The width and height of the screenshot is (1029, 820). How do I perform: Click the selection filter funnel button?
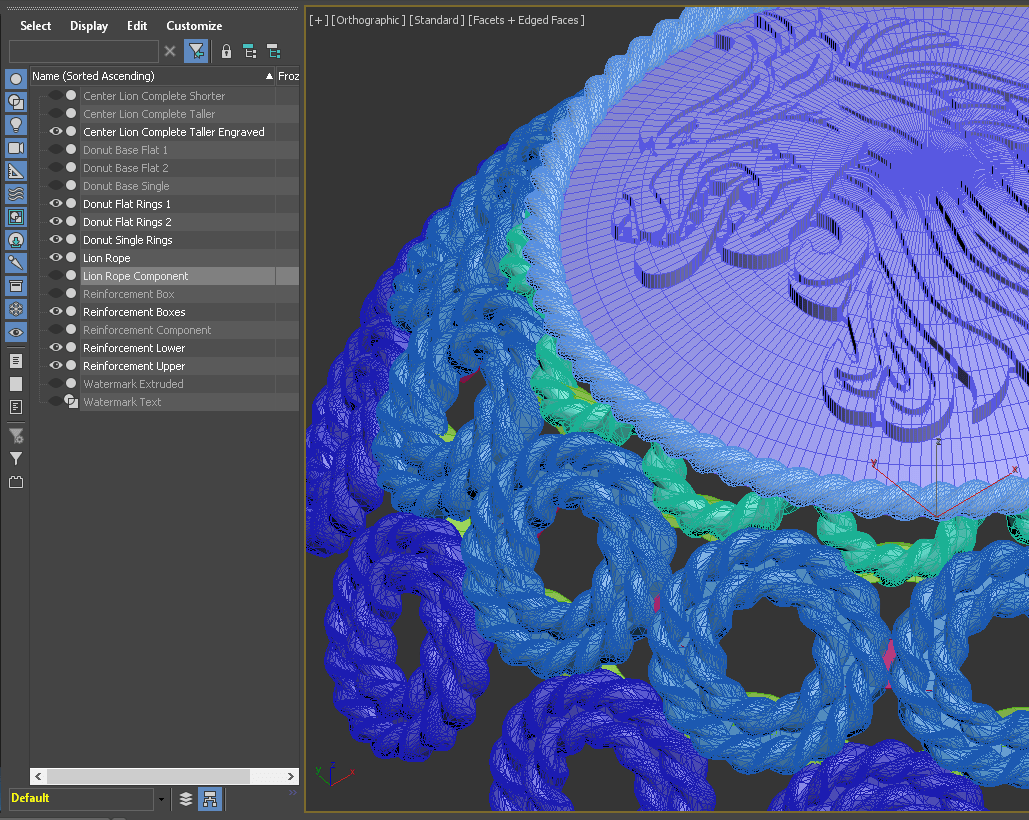(197, 51)
